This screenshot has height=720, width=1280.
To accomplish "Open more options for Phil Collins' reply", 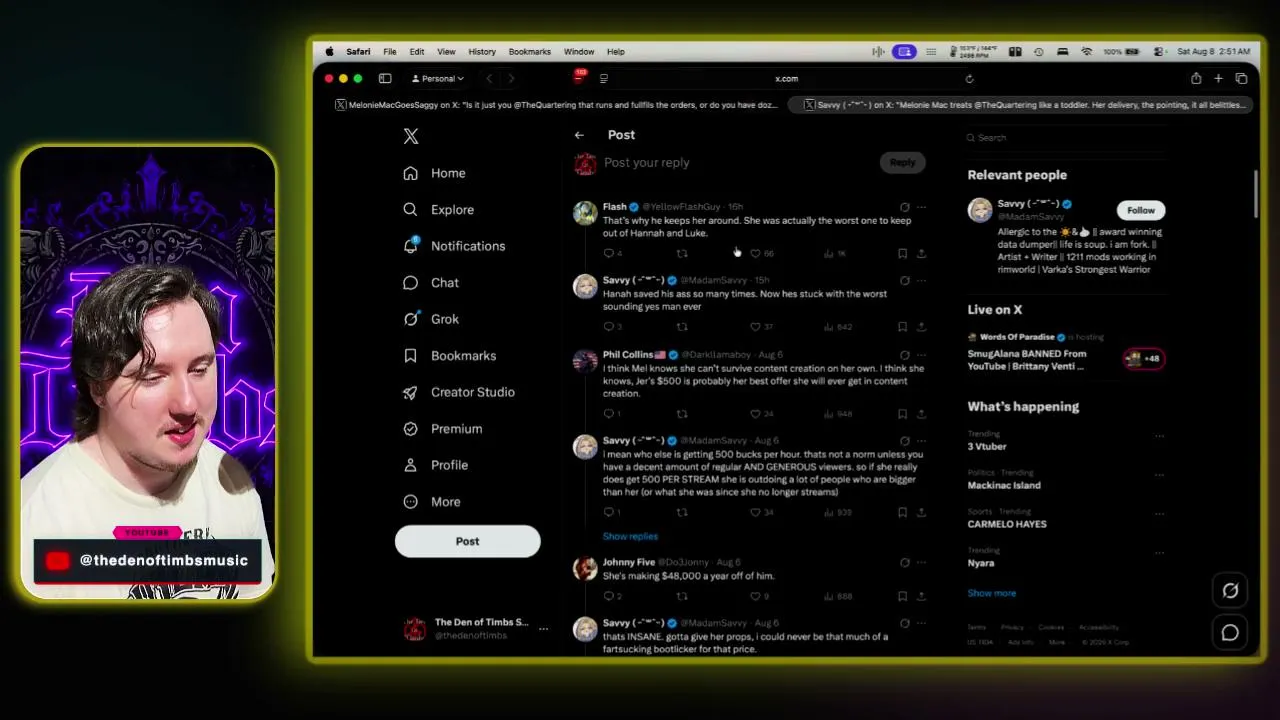I will pyautogui.click(x=921, y=355).
